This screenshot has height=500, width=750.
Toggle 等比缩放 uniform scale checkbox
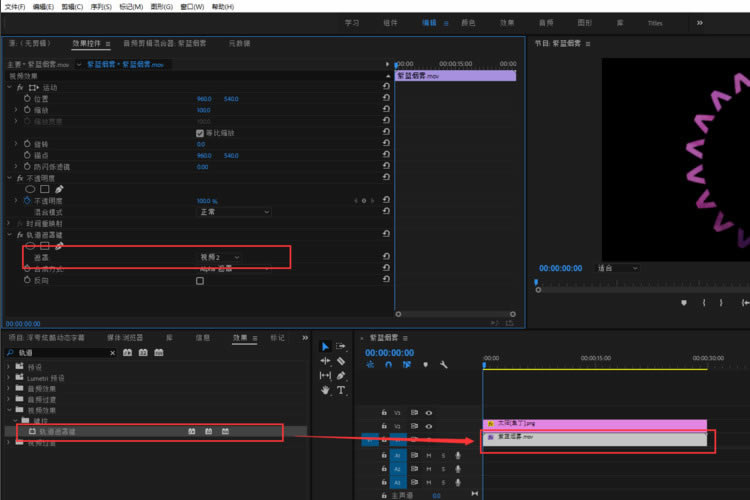point(200,132)
